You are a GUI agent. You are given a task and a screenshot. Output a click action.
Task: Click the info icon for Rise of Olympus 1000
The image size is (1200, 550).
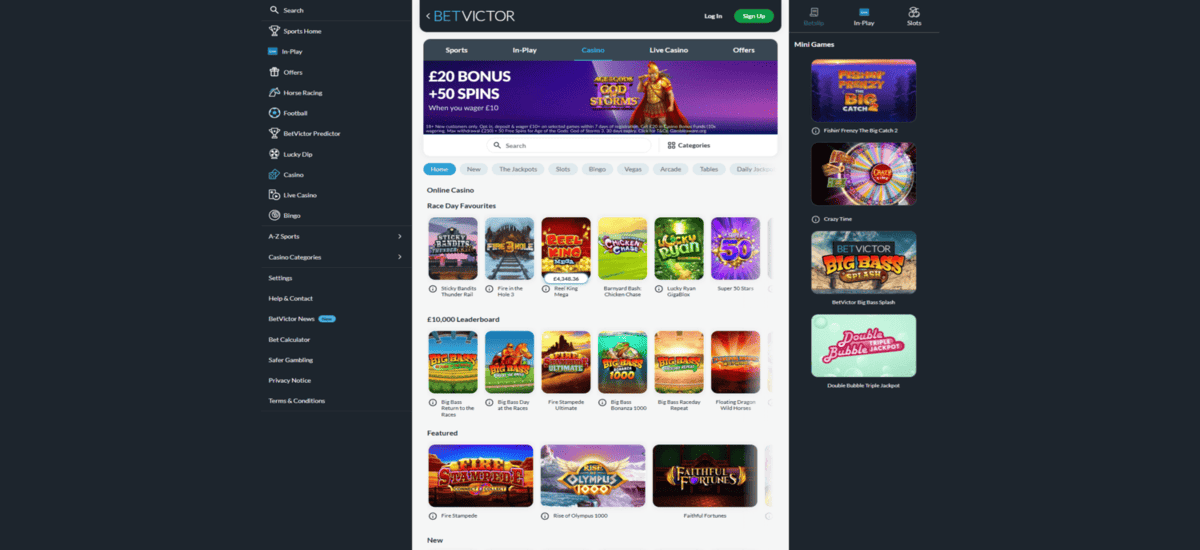tap(545, 516)
